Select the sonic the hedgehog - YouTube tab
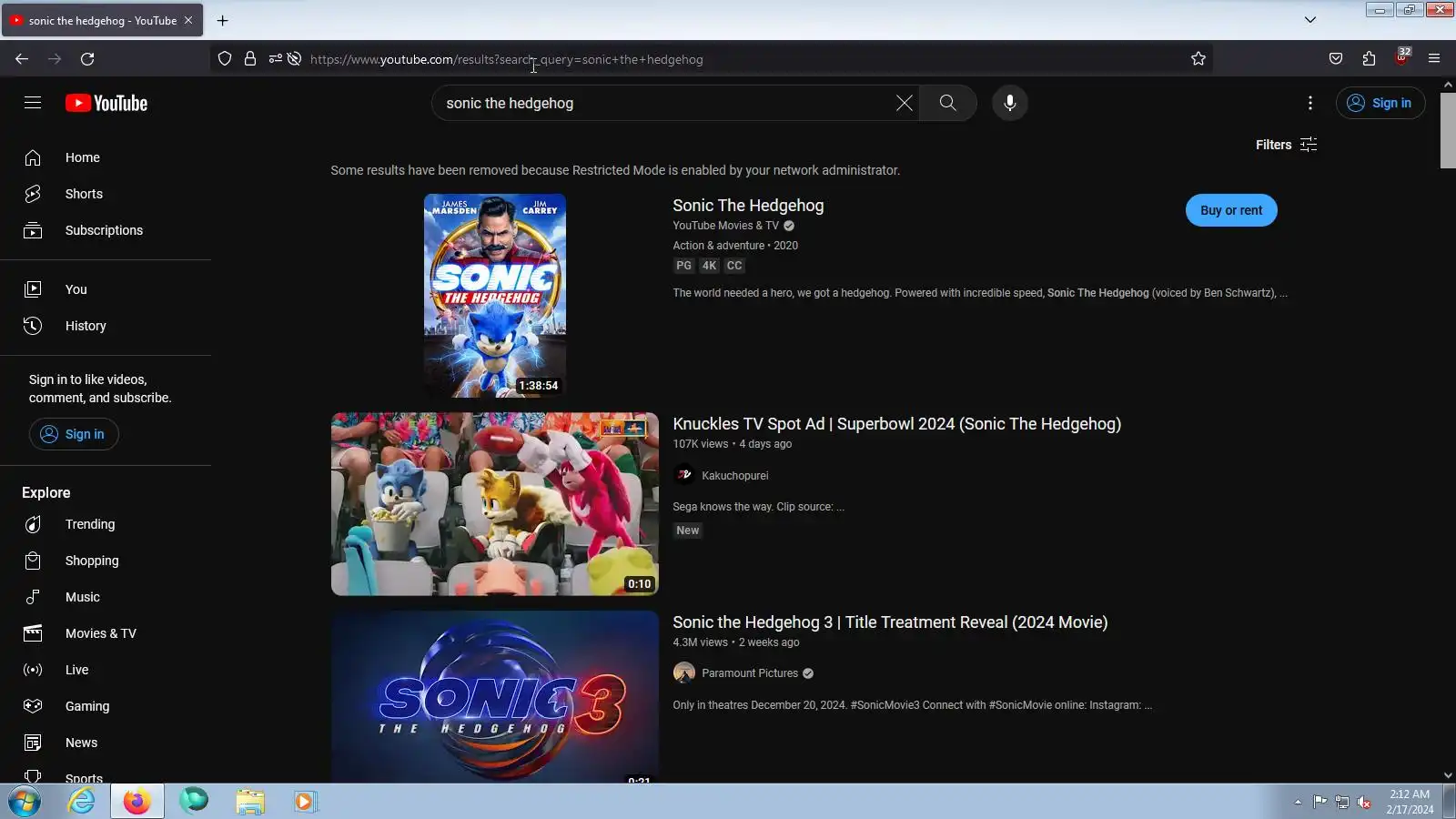 (102, 20)
